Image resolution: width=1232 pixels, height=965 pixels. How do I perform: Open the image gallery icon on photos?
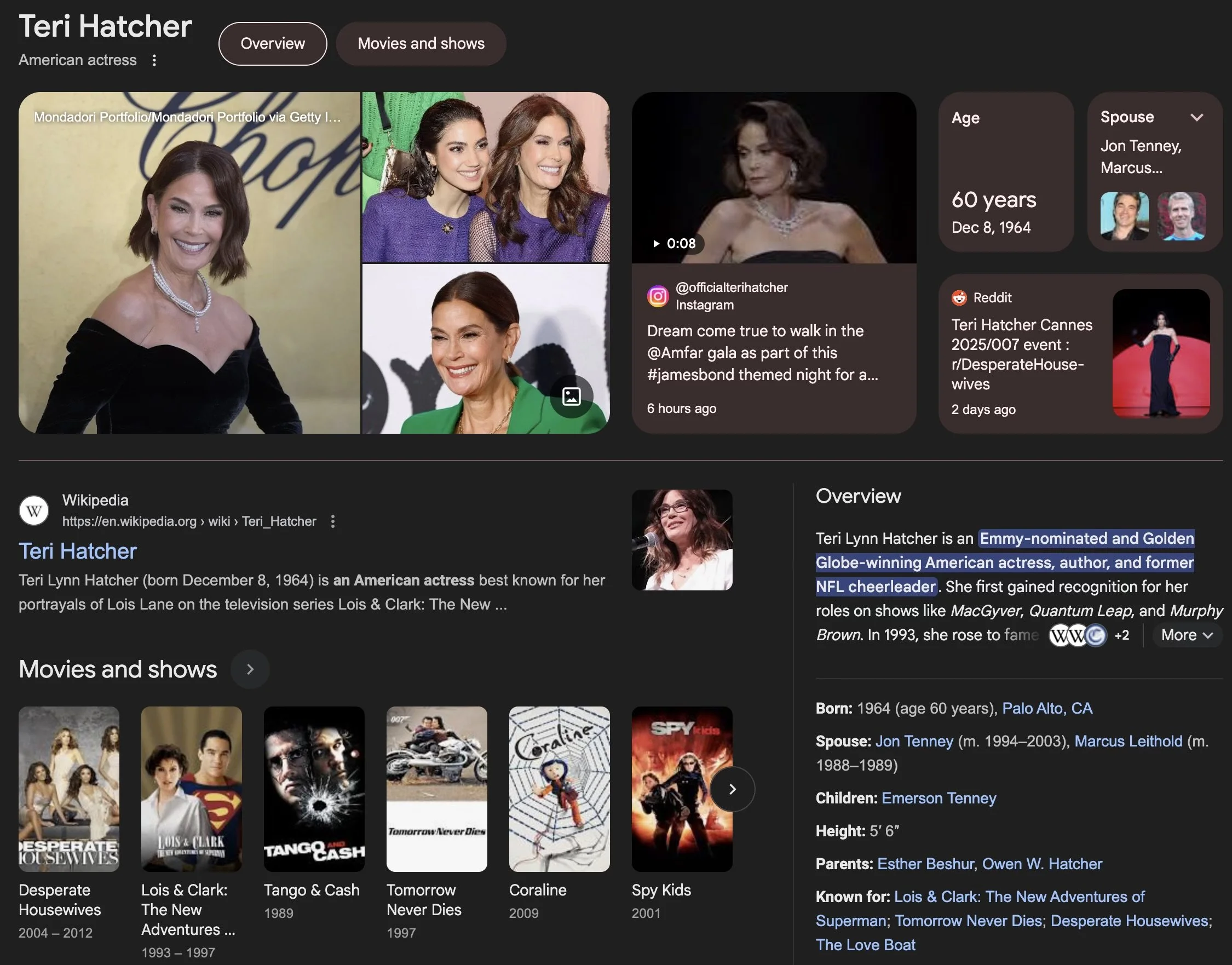[571, 396]
